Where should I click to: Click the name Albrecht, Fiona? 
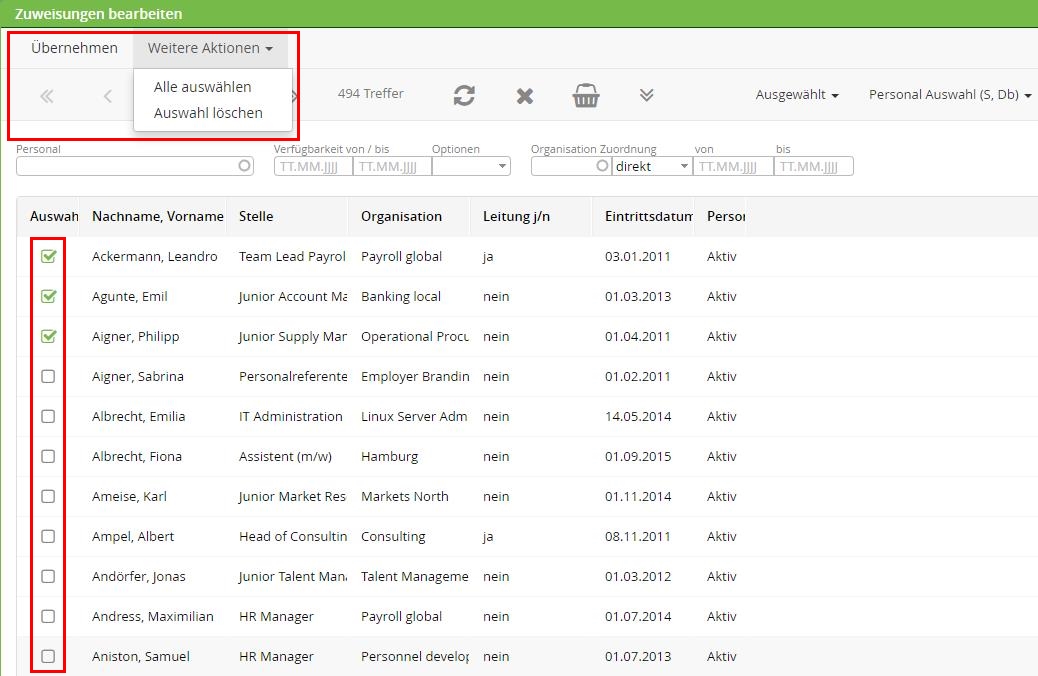coord(137,456)
